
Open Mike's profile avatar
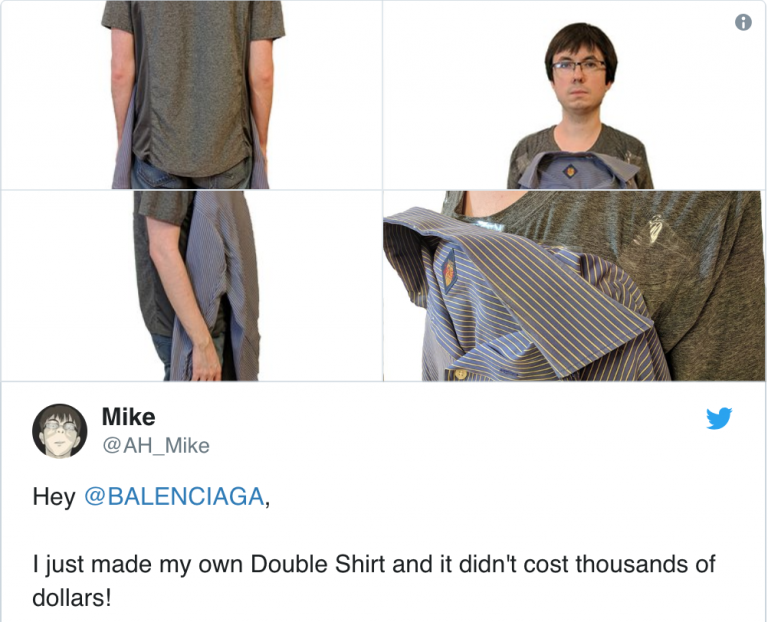pos(60,431)
